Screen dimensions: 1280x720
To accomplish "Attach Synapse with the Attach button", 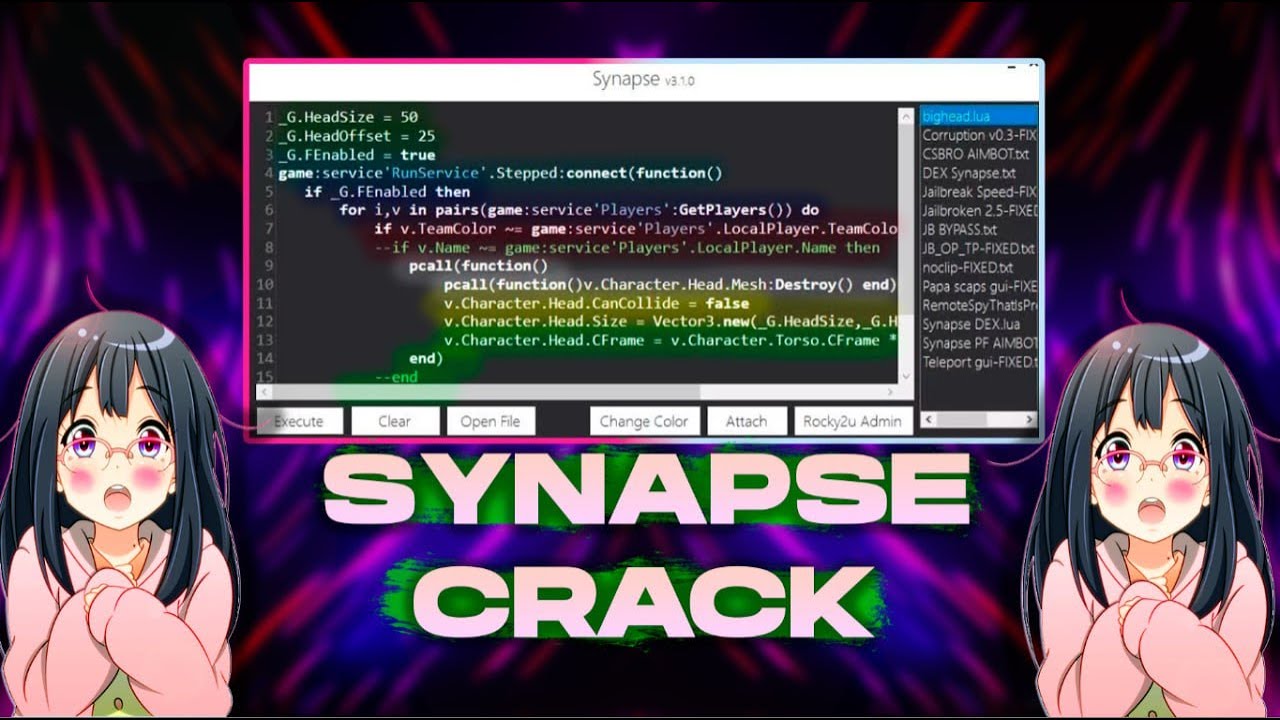I will (x=746, y=421).
